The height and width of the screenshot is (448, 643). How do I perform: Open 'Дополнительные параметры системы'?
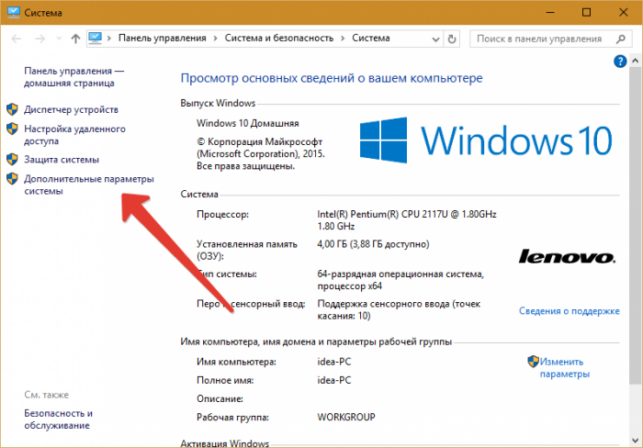click(x=89, y=185)
